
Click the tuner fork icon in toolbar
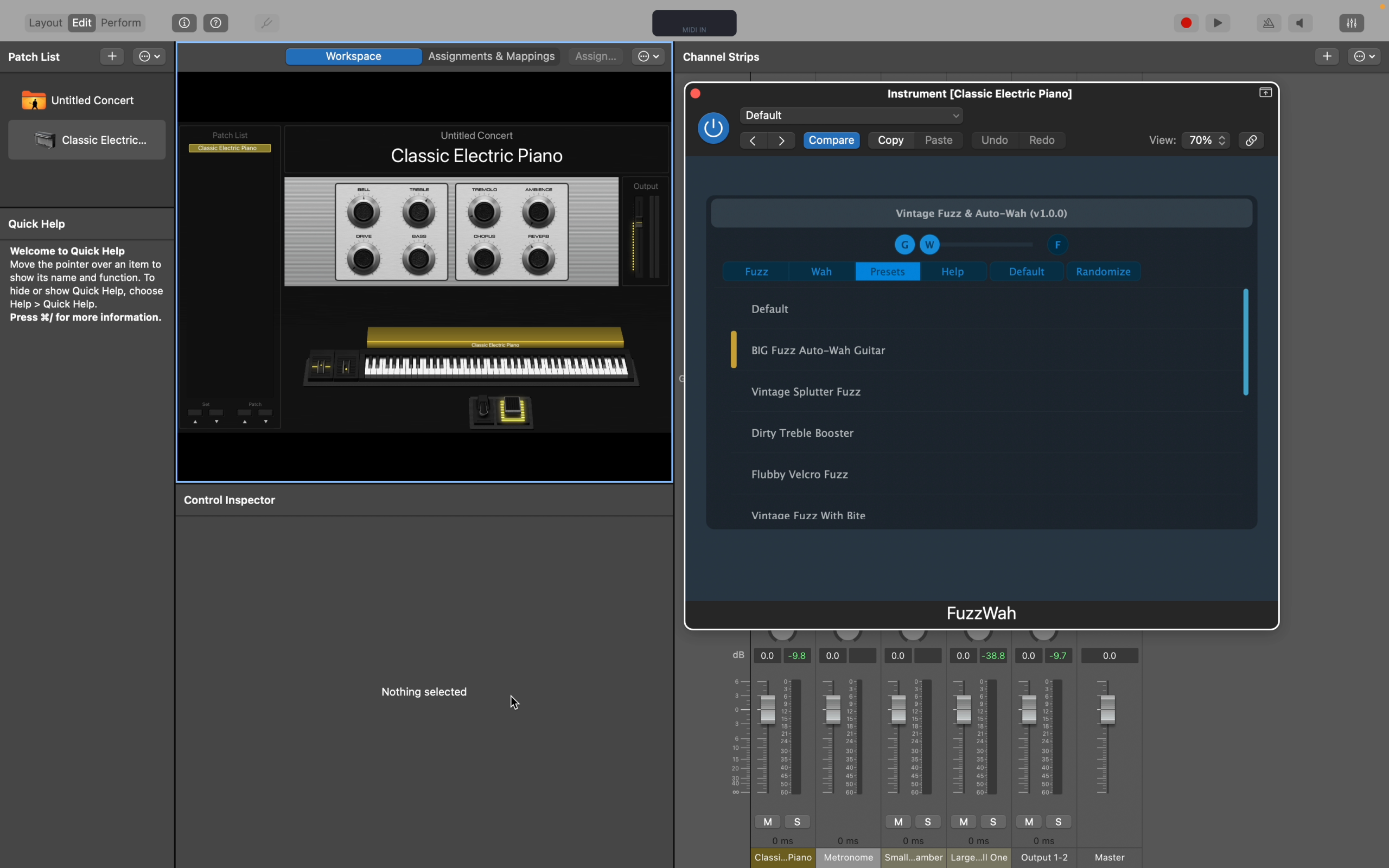tap(266, 23)
